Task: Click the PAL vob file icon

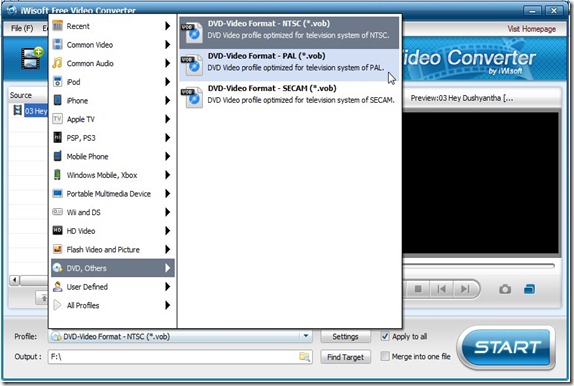Action: tap(192, 65)
